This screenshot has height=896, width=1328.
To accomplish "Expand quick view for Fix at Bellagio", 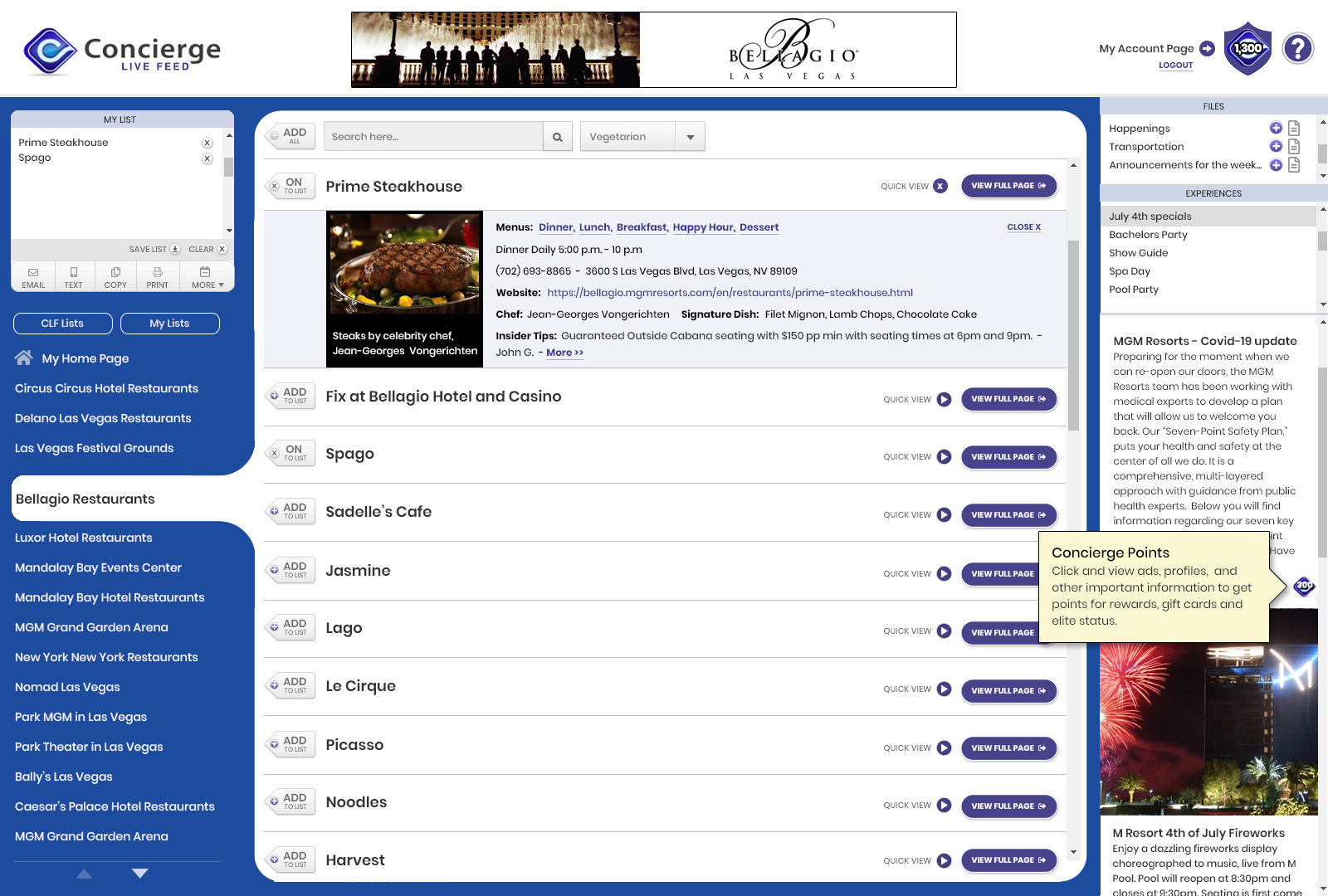I will 944,399.
